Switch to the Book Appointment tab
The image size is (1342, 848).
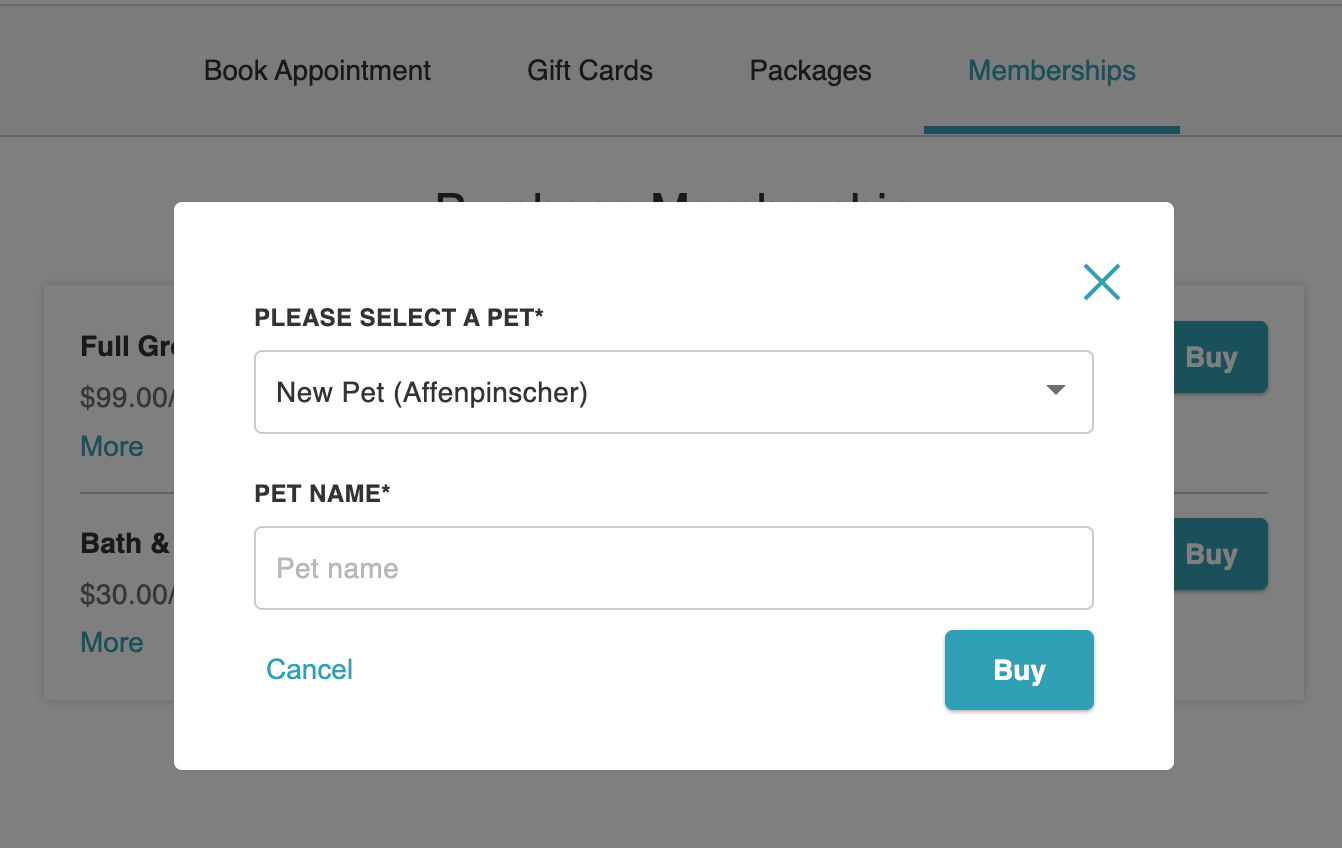tap(317, 71)
